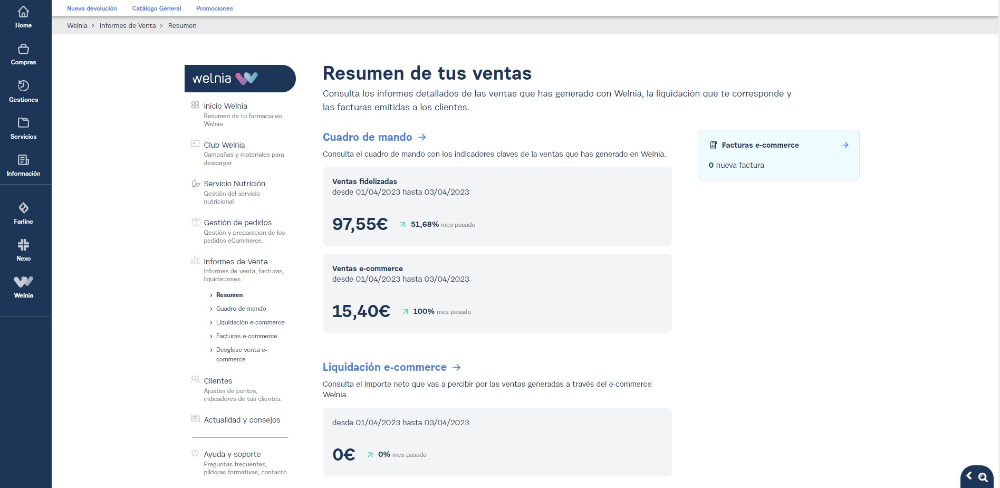
Task: Click the 15,40€ sales amount
Action: (361, 311)
